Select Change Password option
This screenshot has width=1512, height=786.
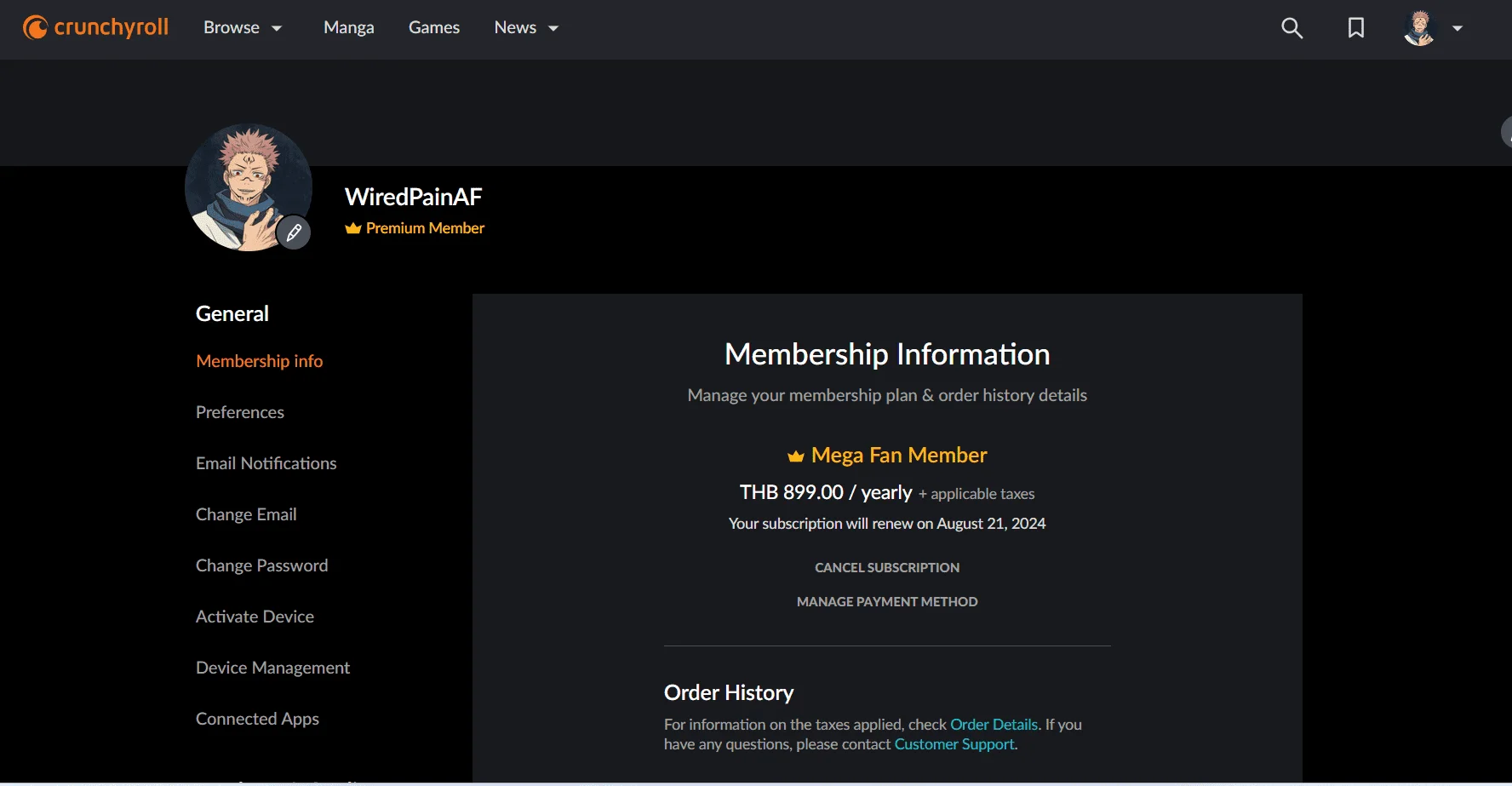pyautogui.click(x=262, y=565)
